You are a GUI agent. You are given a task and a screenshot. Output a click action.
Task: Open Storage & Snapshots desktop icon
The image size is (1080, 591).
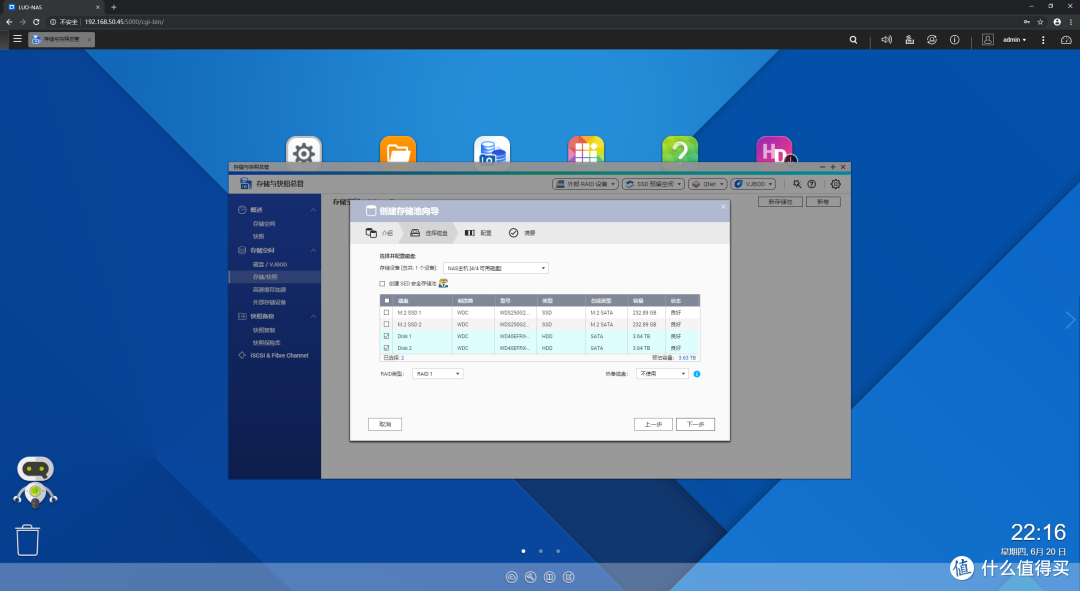(x=492, y=150)
